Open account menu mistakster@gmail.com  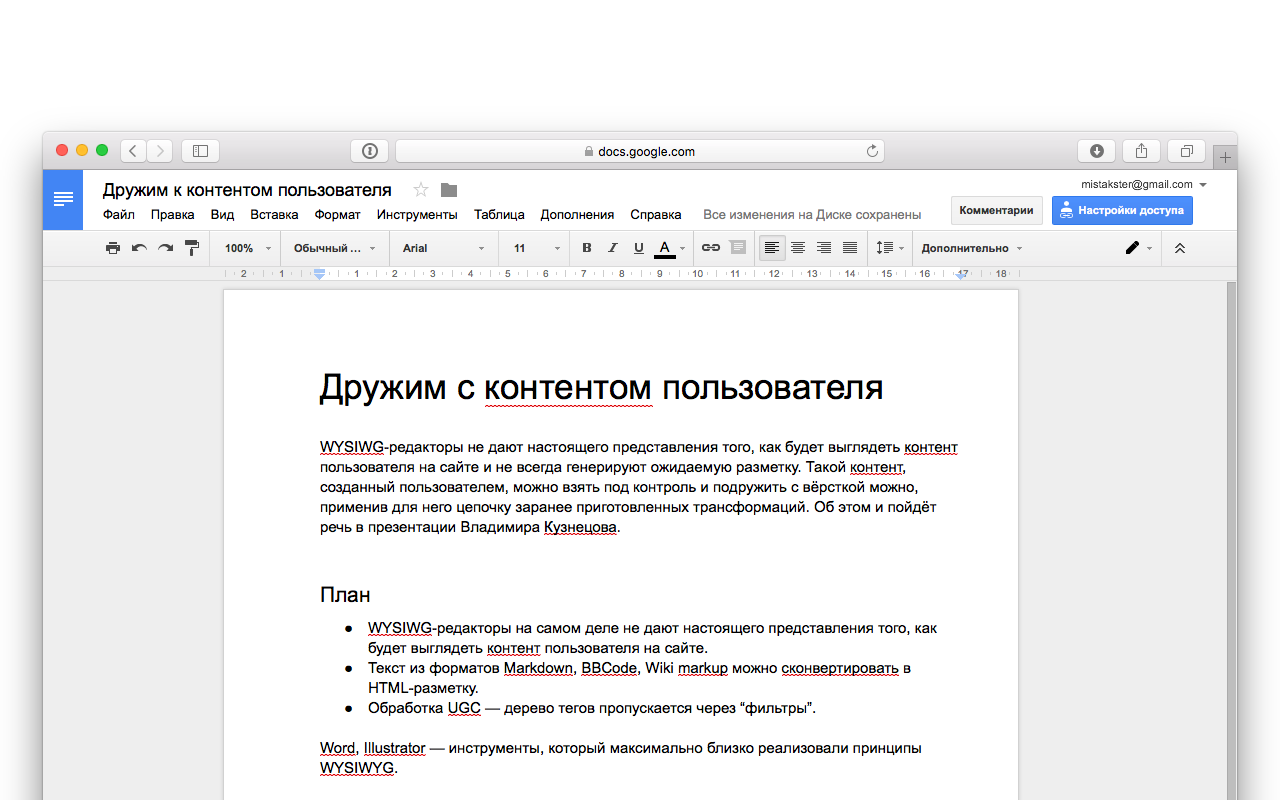coord(1144,184)
